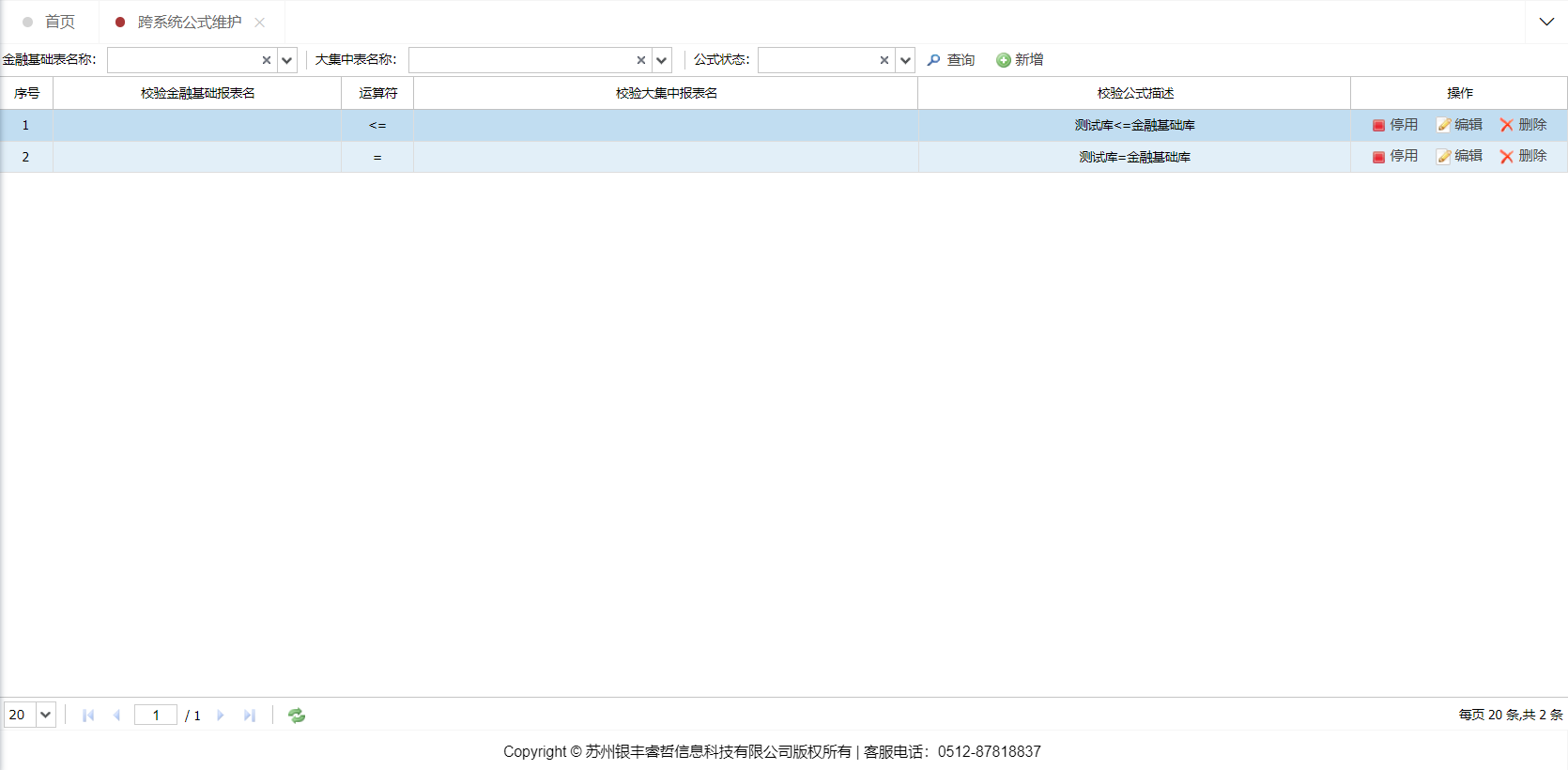Close the 跨系统公式维护 tab
This screenshot has width=1568, height=770.
coord(260,23)
